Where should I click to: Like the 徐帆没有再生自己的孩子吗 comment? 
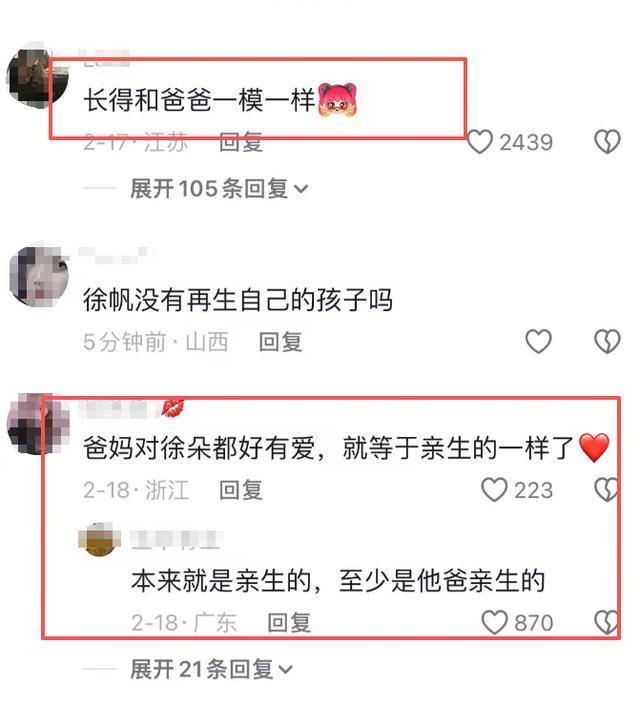(x=539, y=341)
